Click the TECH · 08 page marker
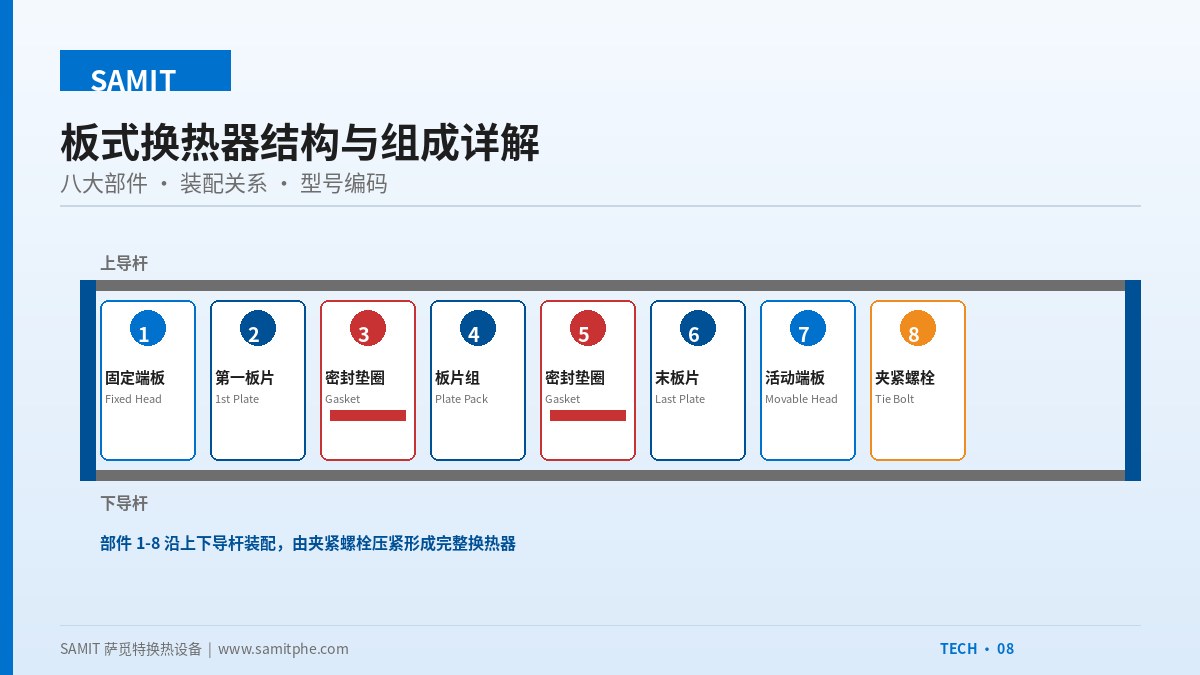The height and width of the screenshot is (675, 1200). 977,649
